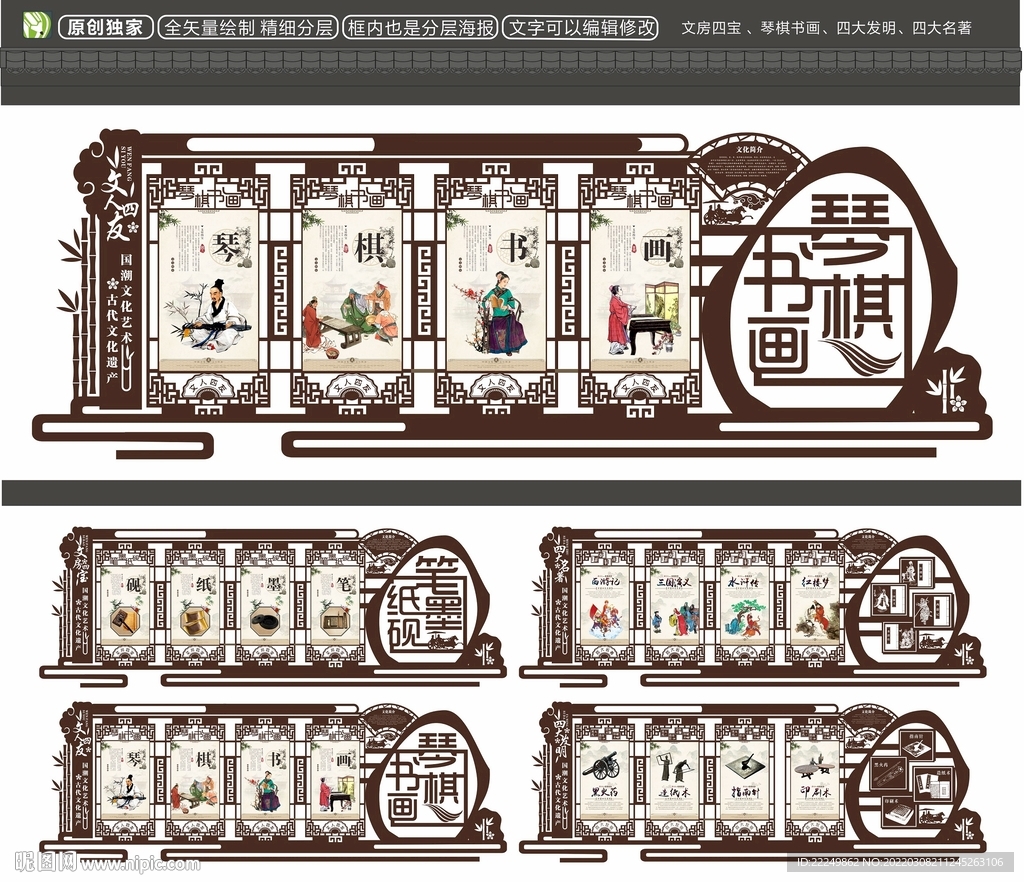Click the 笔墨纸砚 stone logo
Image resolution: width=1024 pixels, height=882 pixels.
(428, 604)
